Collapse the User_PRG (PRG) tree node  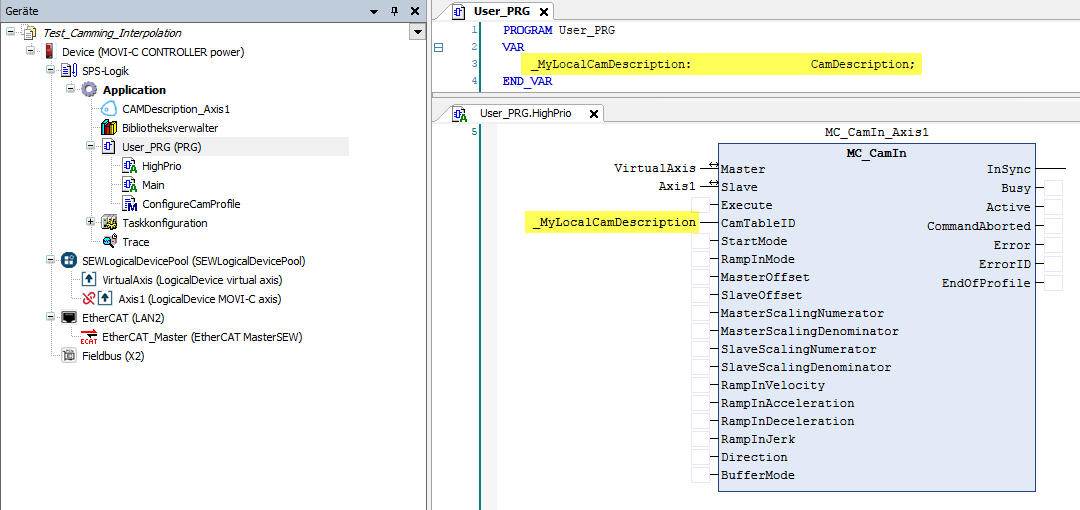coord(91,147)
